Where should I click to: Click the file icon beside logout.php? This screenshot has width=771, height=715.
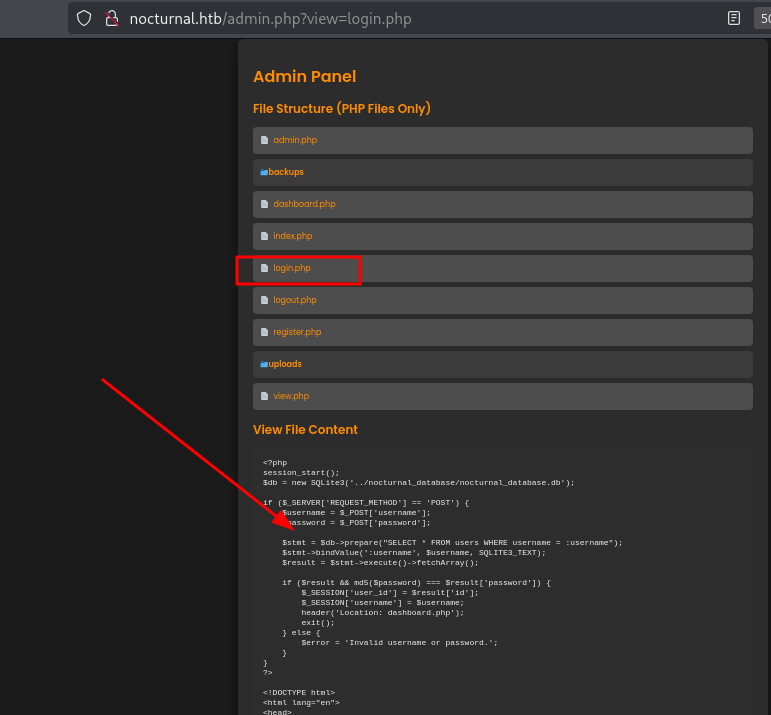click(264, 300)
